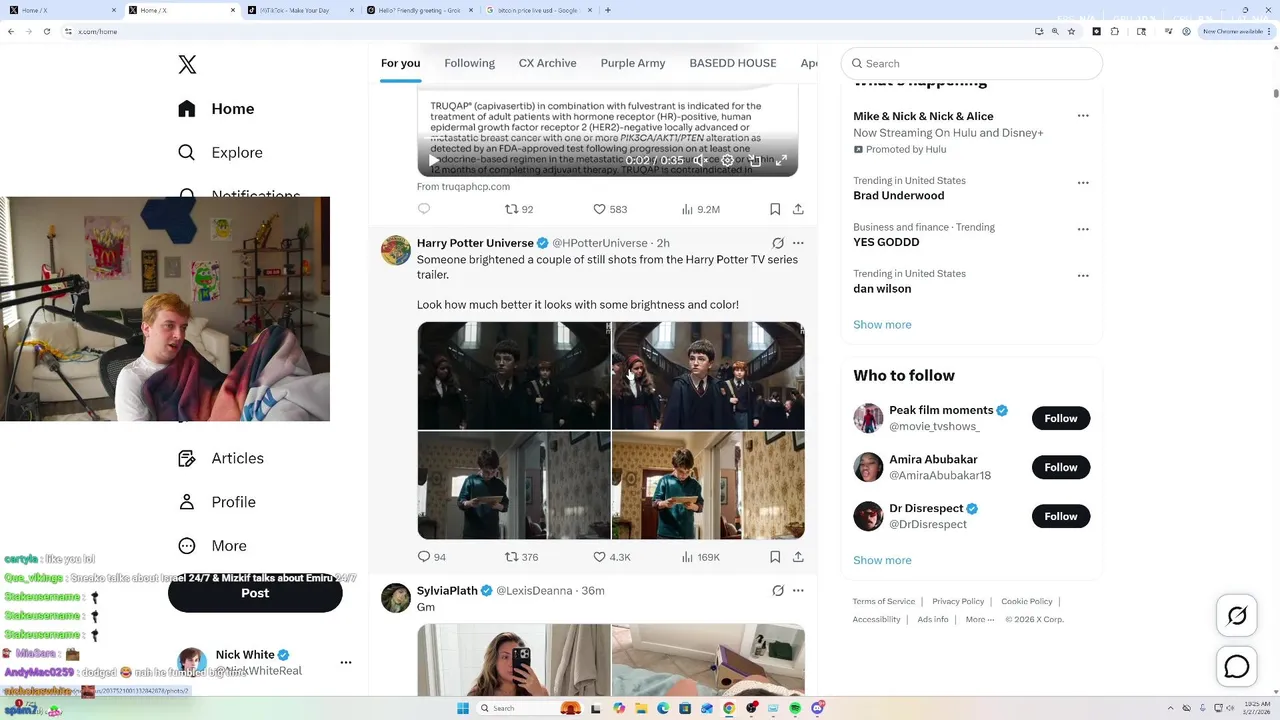The width and height of the screenshot is (1280, 720).
Task: Follow Amira Abubakar
Action: pos(1061,467)
